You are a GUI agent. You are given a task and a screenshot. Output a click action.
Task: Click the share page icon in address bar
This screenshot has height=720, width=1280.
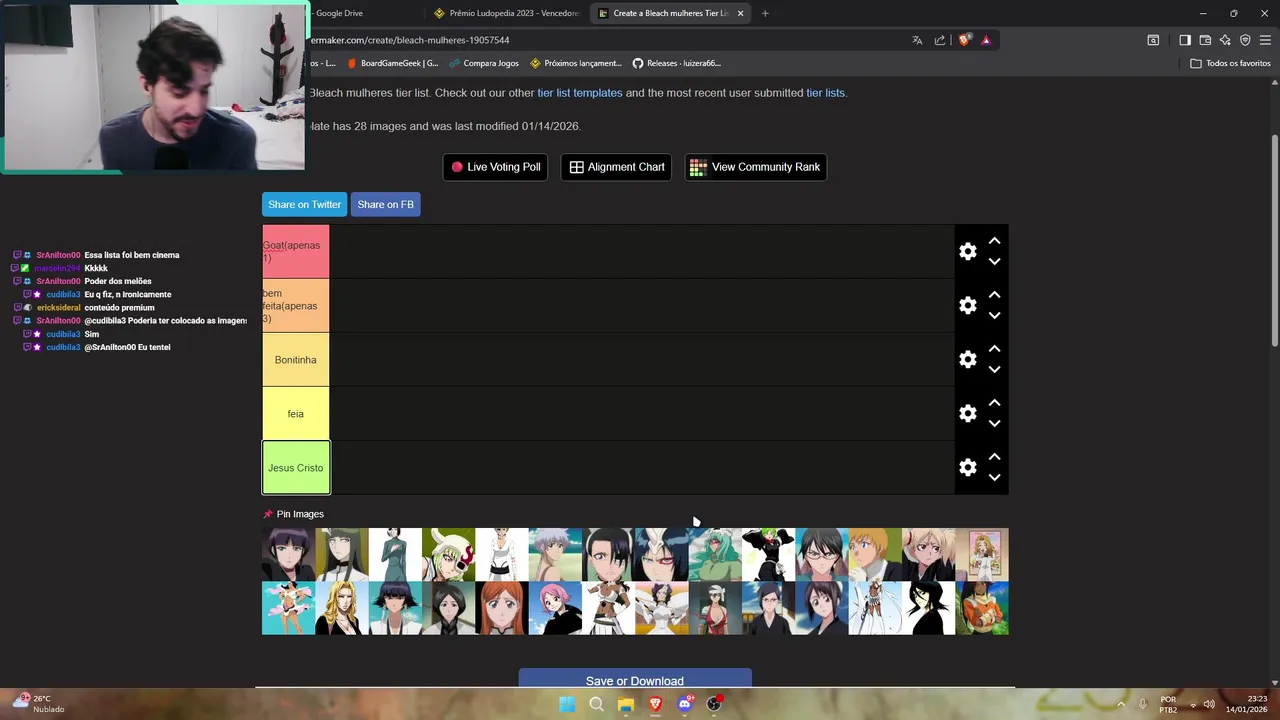940,40
